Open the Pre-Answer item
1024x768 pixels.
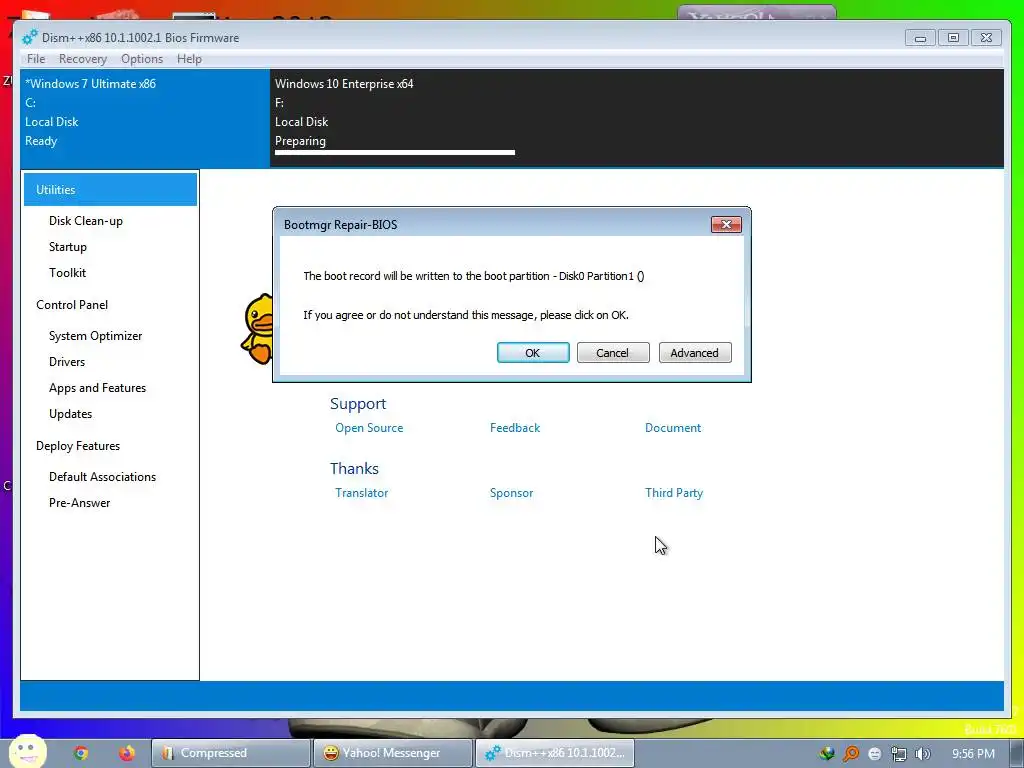(80, 503)
